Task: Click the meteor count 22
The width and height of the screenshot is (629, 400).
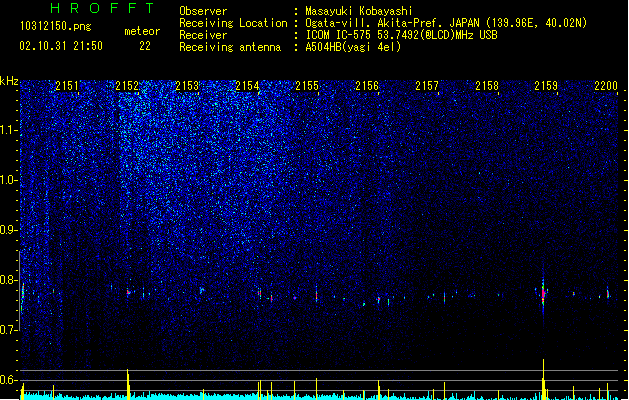Action: click(145, 46)
